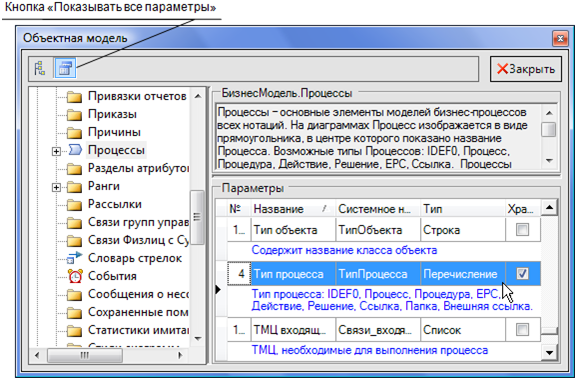
Task: Select Причины tree item label
Action: click(x=114, y=132)
